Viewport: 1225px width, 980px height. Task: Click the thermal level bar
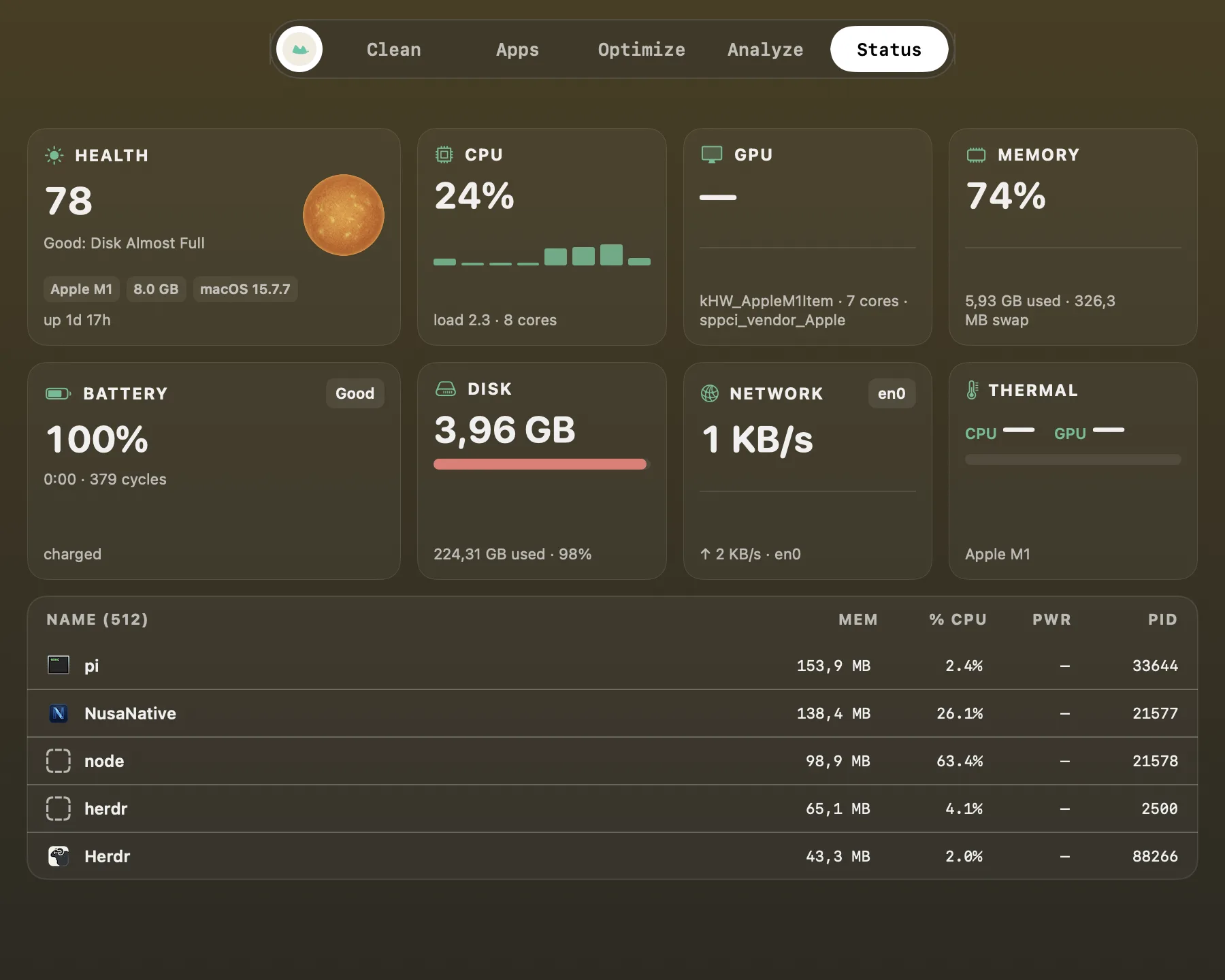coord(1073,459)
